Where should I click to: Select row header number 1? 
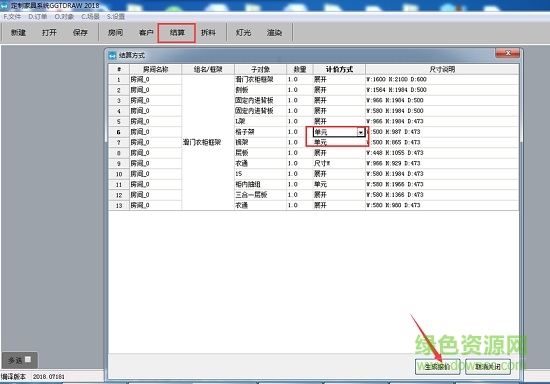point(119,80)
